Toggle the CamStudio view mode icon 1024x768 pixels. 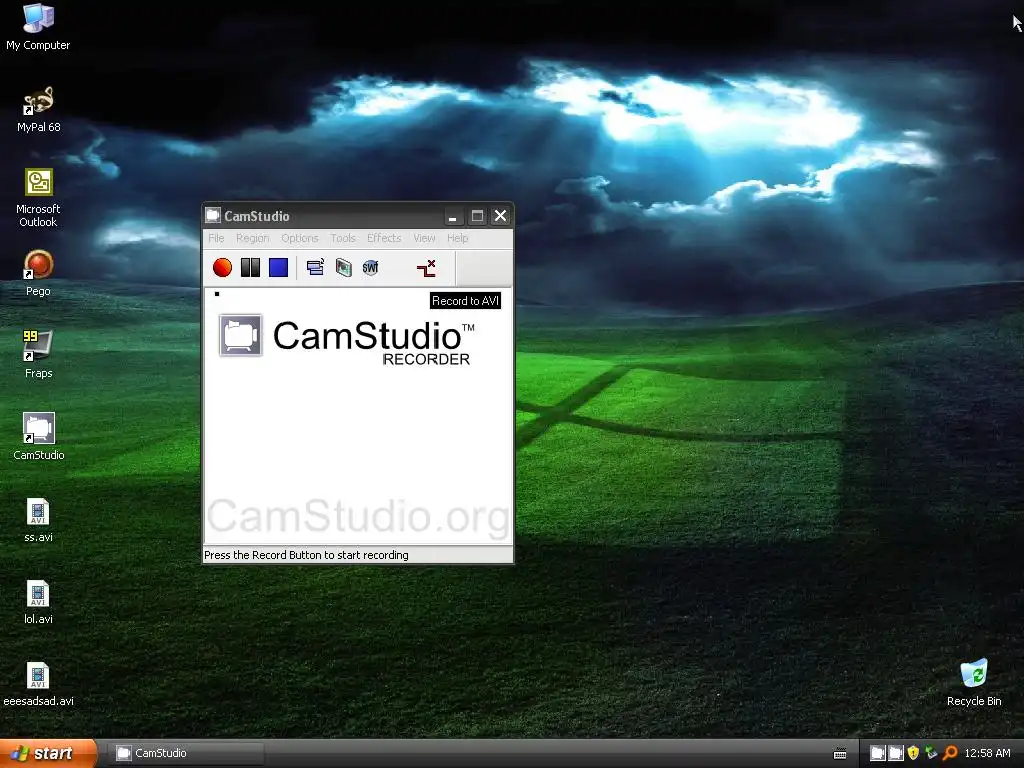click(x=315, y=268)
